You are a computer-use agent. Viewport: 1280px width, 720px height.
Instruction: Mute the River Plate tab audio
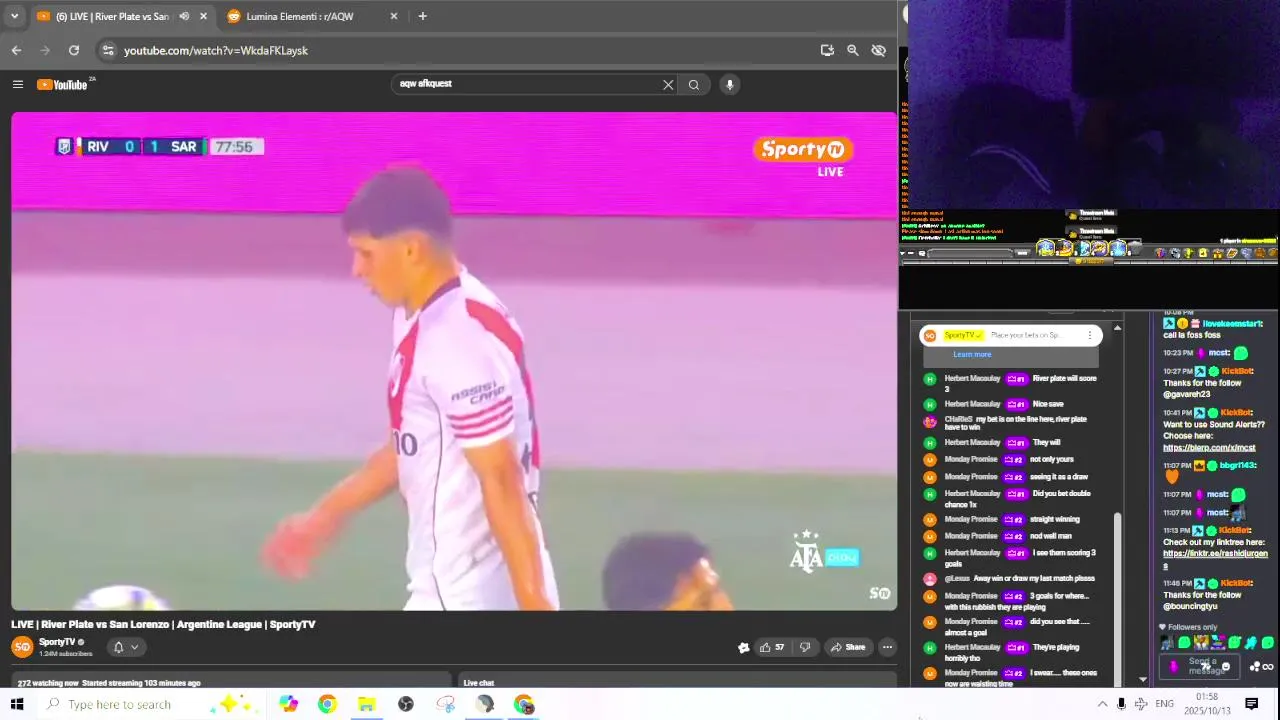(x=184, y=16)
